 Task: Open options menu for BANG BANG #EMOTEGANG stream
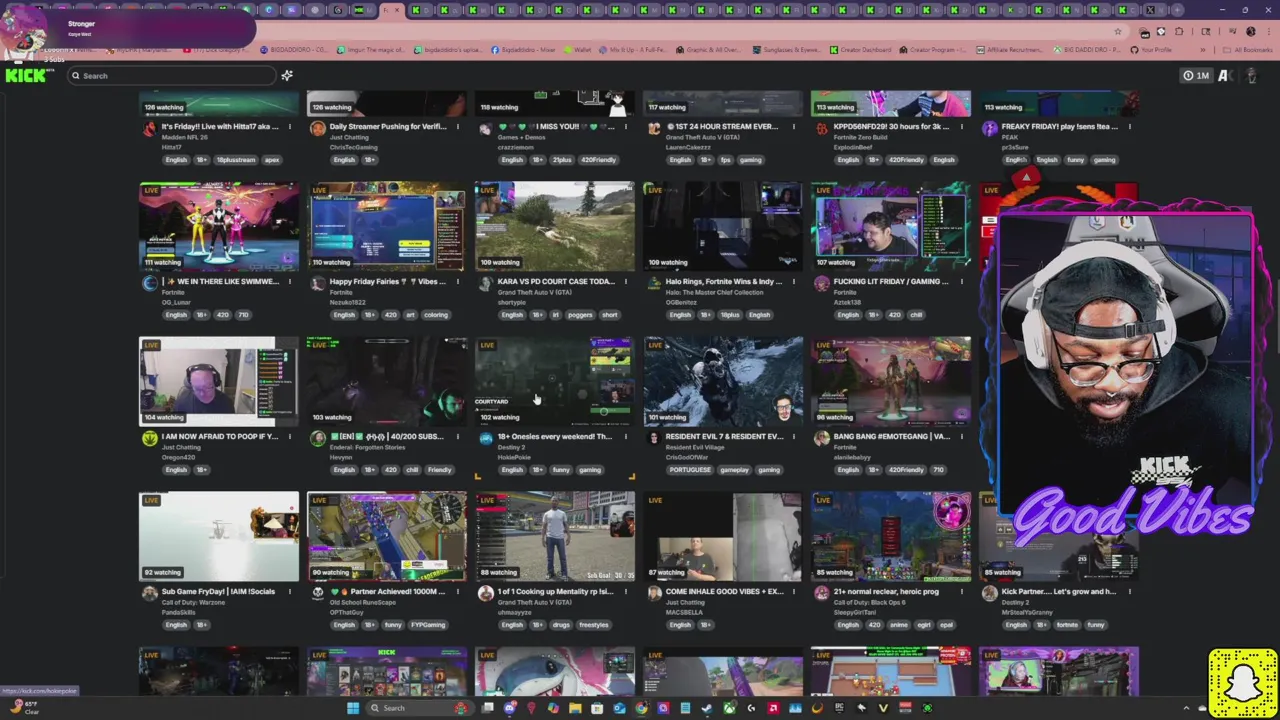click(x=962, y=437)
